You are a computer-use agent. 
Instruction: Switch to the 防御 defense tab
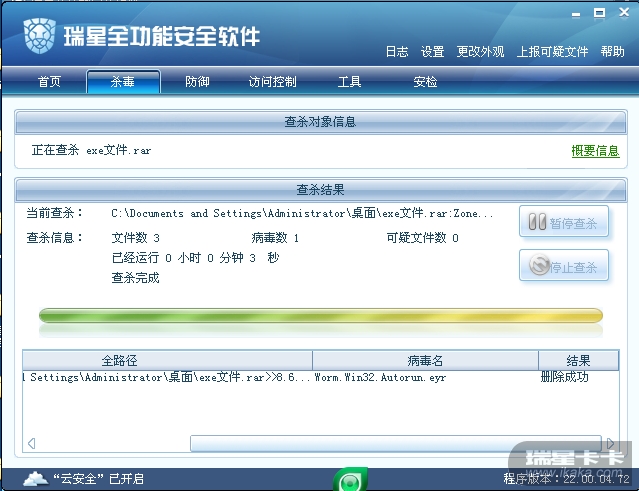(x=197, y=82)
